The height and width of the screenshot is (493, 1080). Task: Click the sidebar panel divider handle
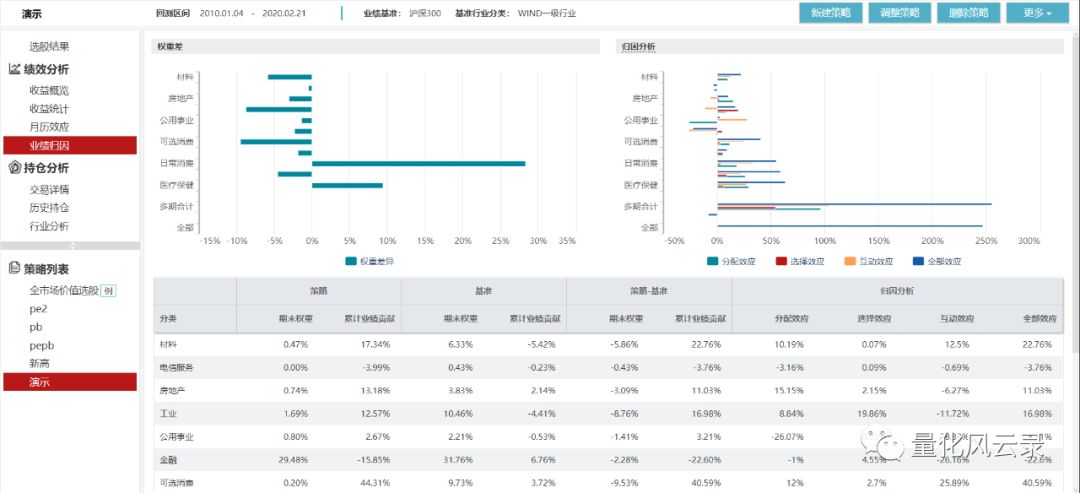pyautogui.click(x=70, y=245)
